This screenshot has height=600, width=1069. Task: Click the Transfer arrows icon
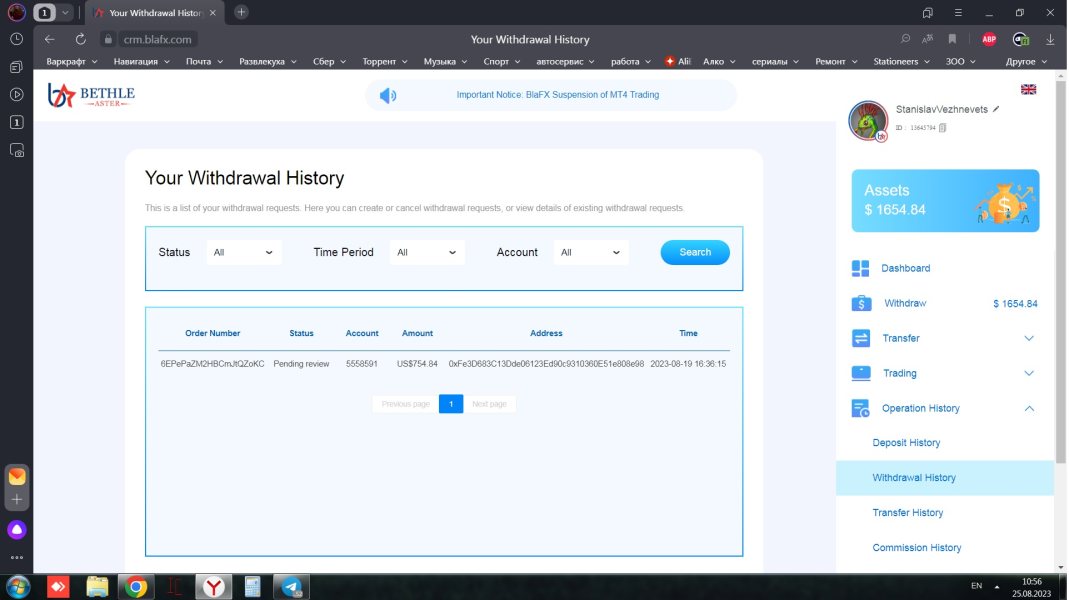click(x=861, y=338)
